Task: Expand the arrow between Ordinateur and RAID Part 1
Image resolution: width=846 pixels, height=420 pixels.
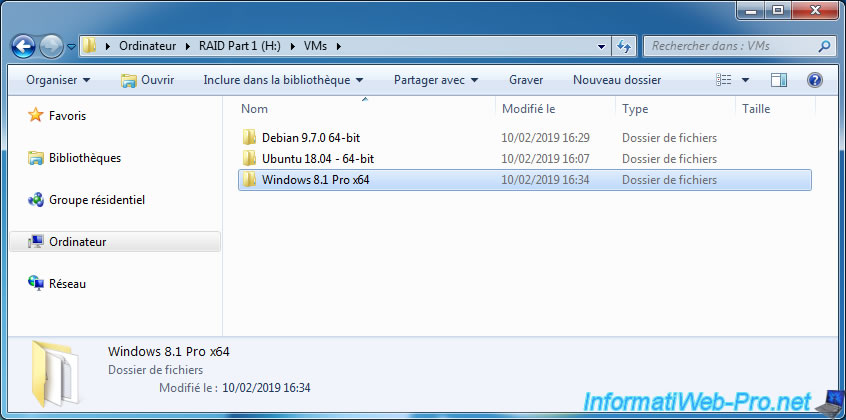Action: pos(187,46)
